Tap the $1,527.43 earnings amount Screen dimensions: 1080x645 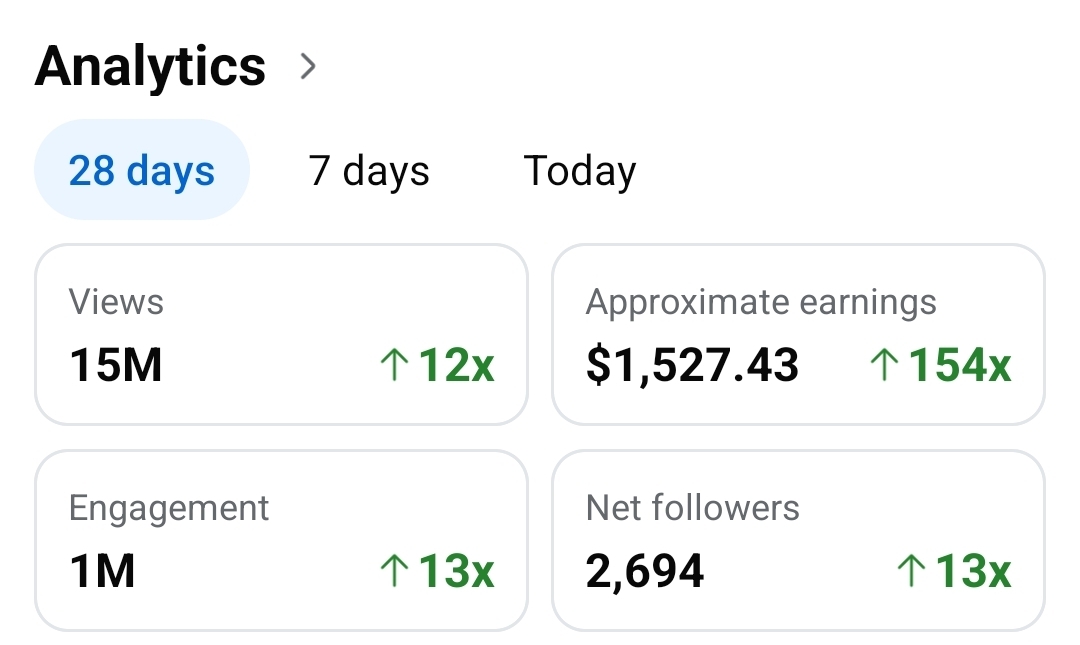pos(692,366)
